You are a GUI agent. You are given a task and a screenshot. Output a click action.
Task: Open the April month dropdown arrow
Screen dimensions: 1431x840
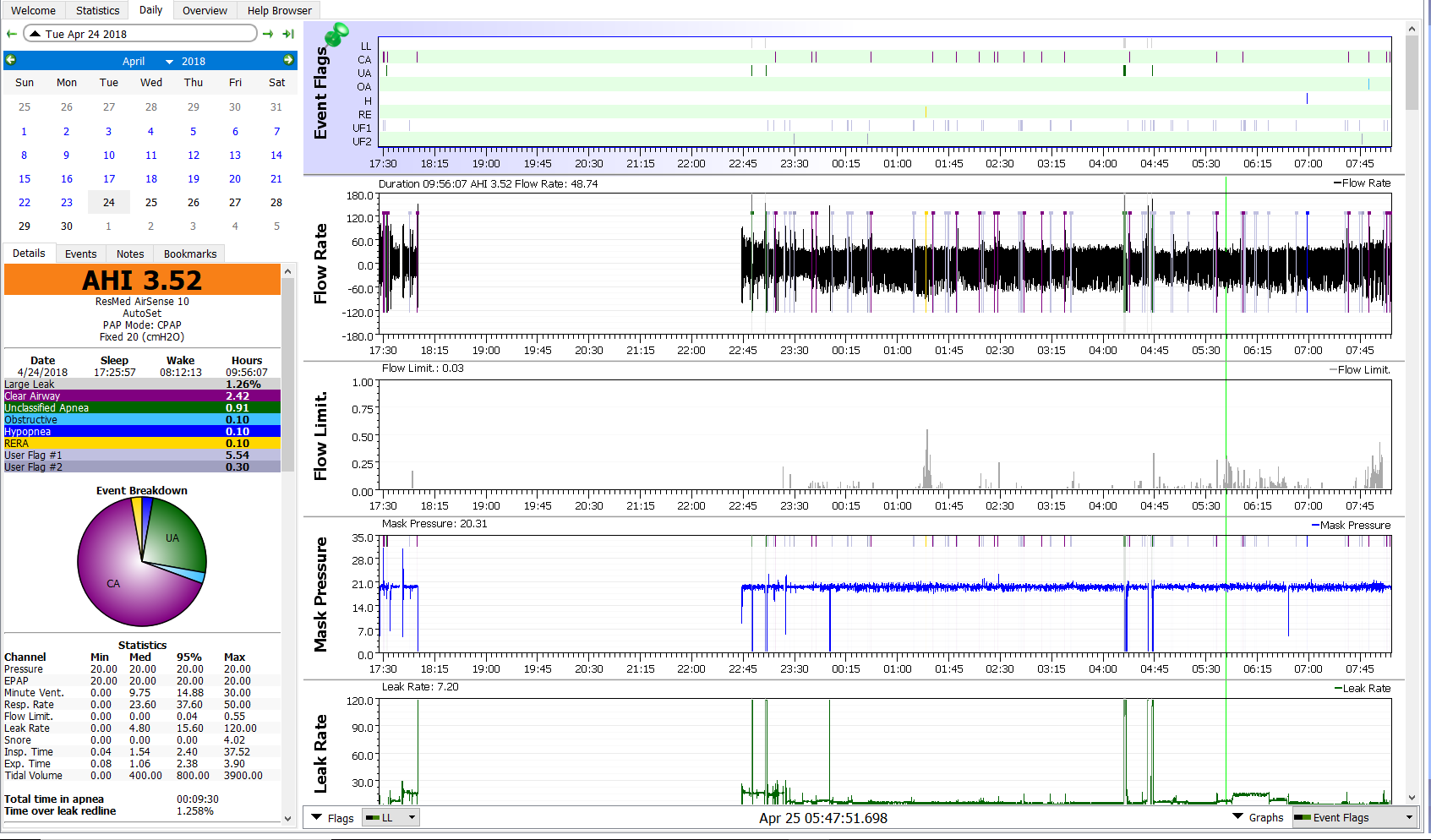[x=169, y=62]
